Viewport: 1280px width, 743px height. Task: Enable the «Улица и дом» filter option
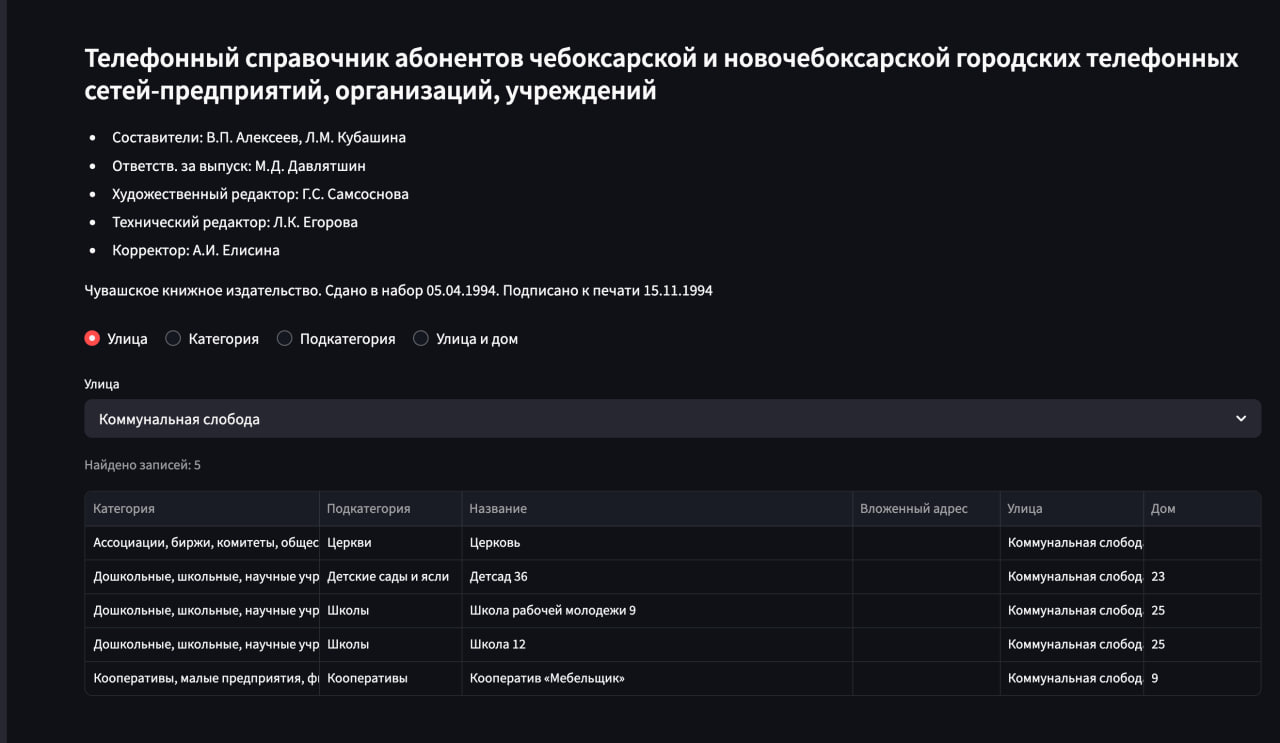pyautogui.click(x=421, y=338)
